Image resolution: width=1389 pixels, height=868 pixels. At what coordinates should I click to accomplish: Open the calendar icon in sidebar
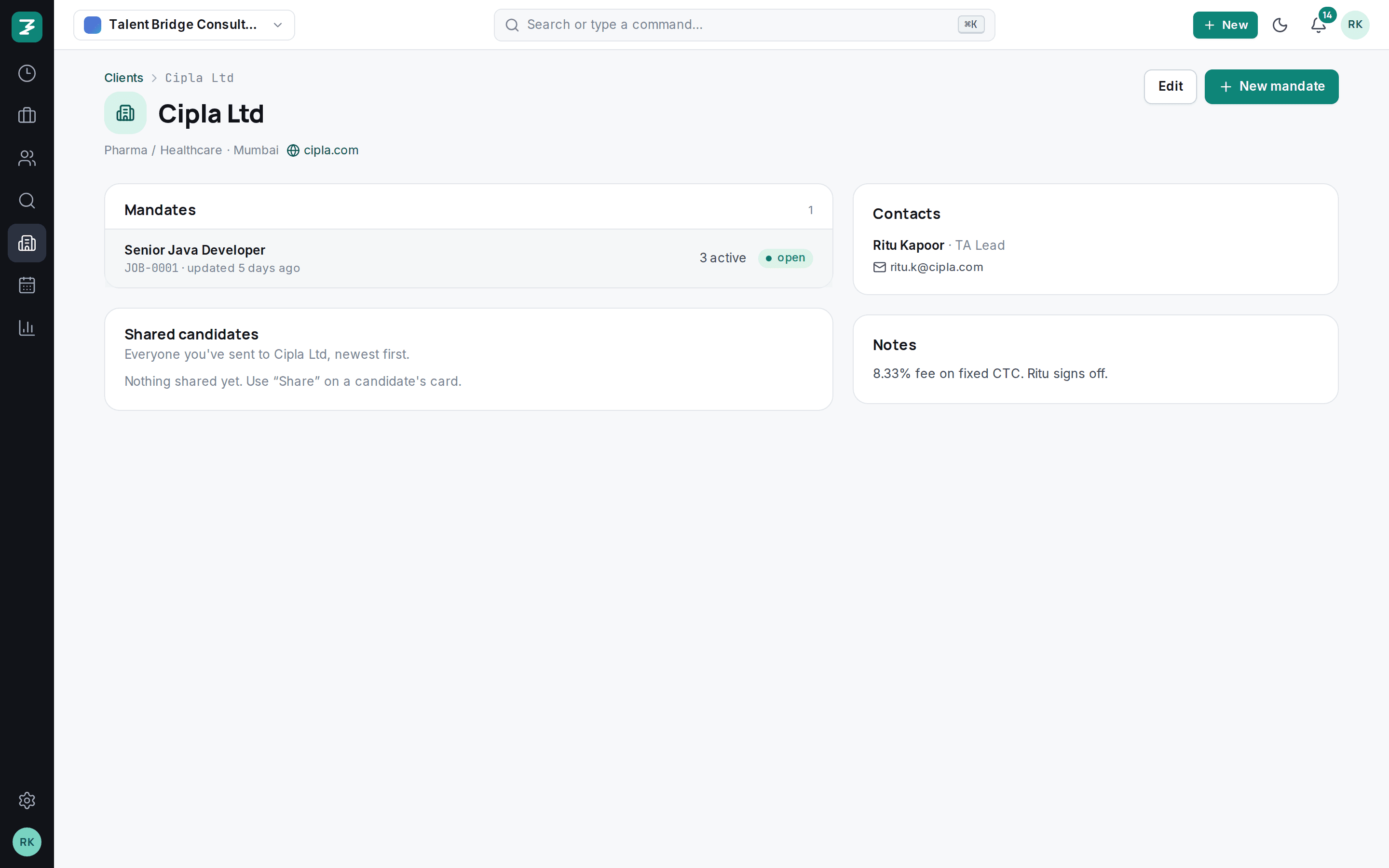click(27, 285)
